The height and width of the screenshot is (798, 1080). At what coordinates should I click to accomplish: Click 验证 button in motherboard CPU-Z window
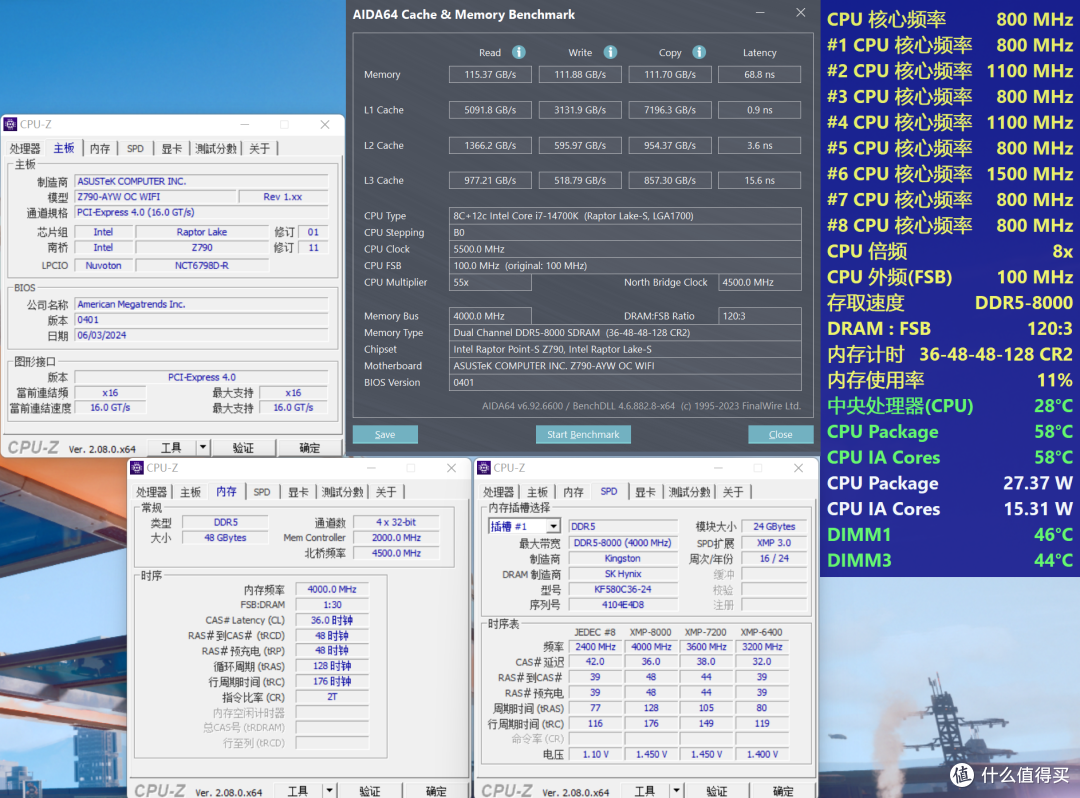[x=243, y=448]
